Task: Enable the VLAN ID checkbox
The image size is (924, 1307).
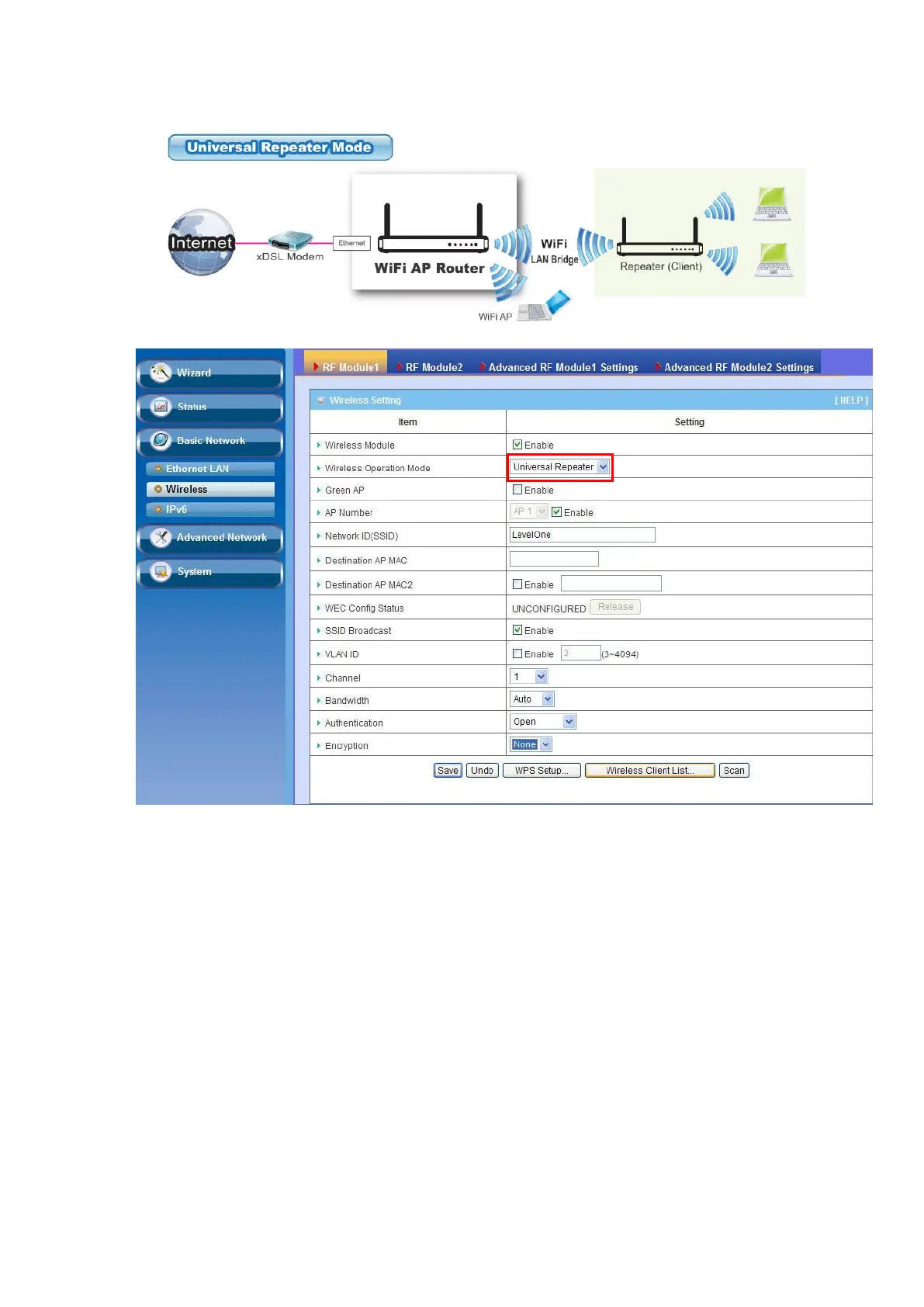Action: 517,653
